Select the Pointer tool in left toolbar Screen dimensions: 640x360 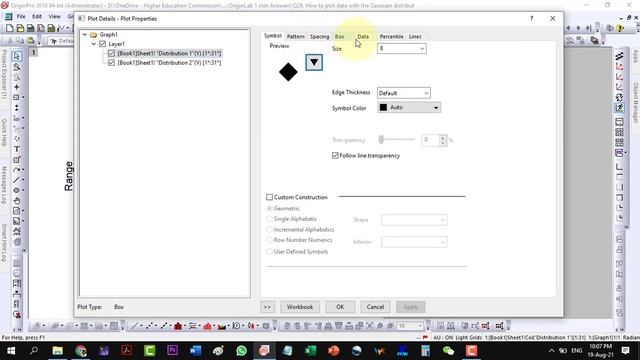17,56
